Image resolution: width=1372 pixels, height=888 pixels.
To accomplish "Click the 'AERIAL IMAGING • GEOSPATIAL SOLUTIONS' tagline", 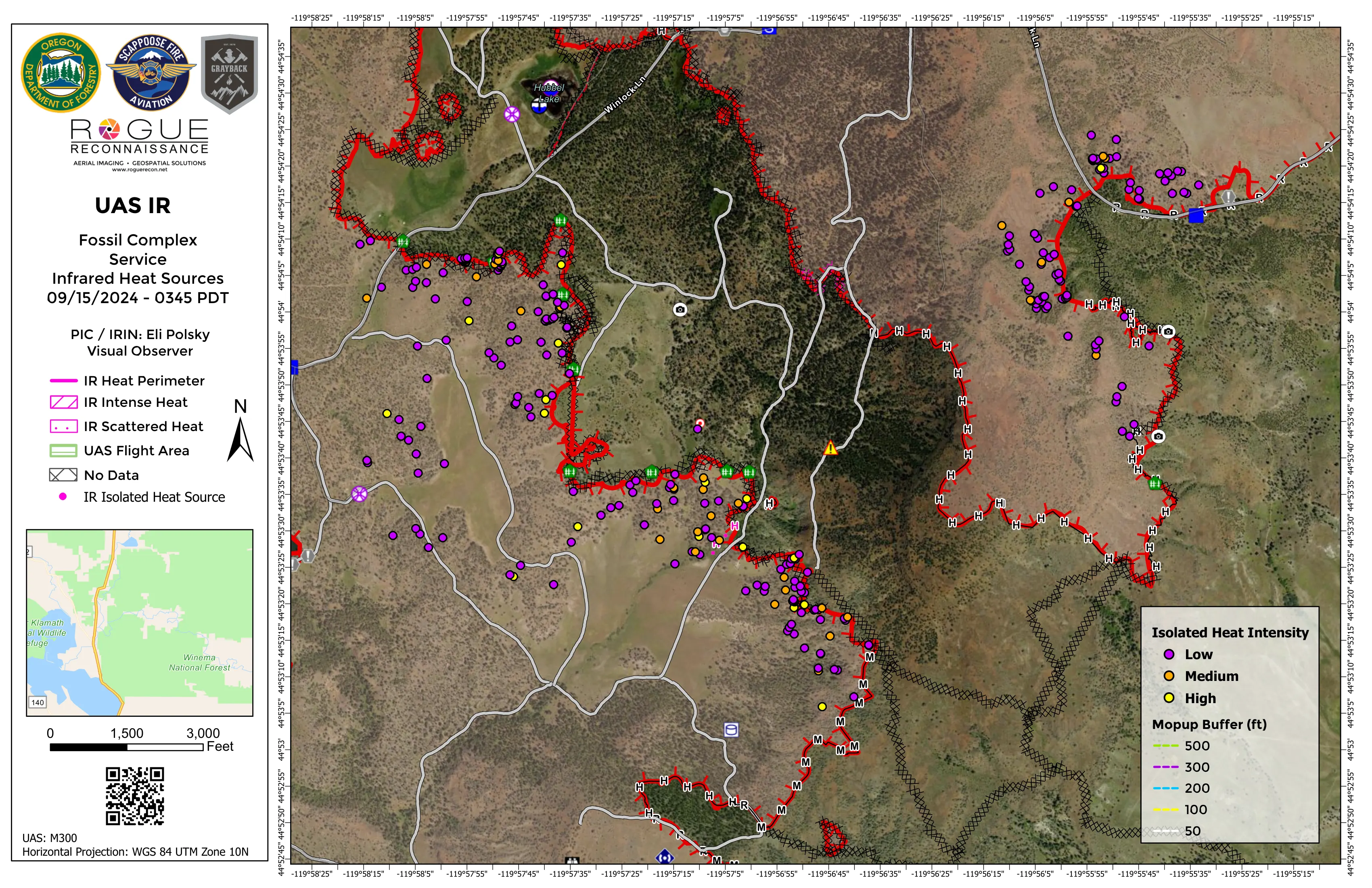I will pos(140,163).
